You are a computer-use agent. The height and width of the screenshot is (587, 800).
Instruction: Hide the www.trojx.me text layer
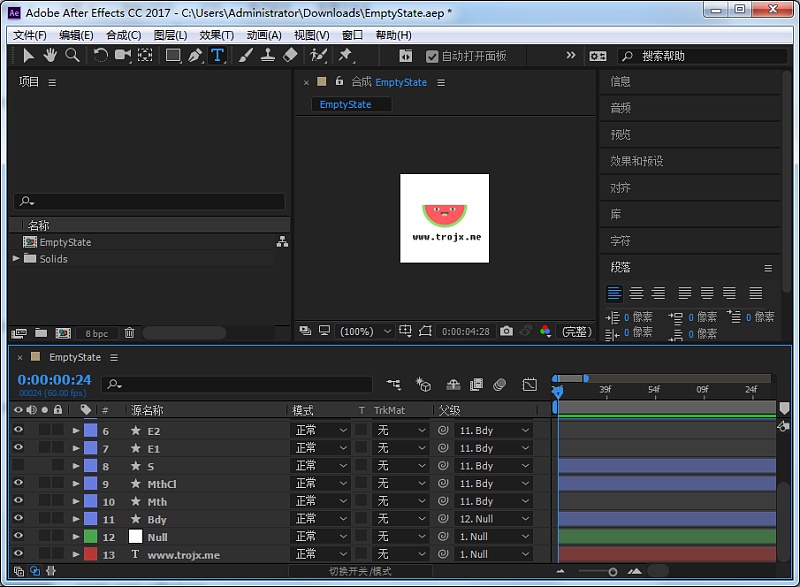[x=18, y=553]
